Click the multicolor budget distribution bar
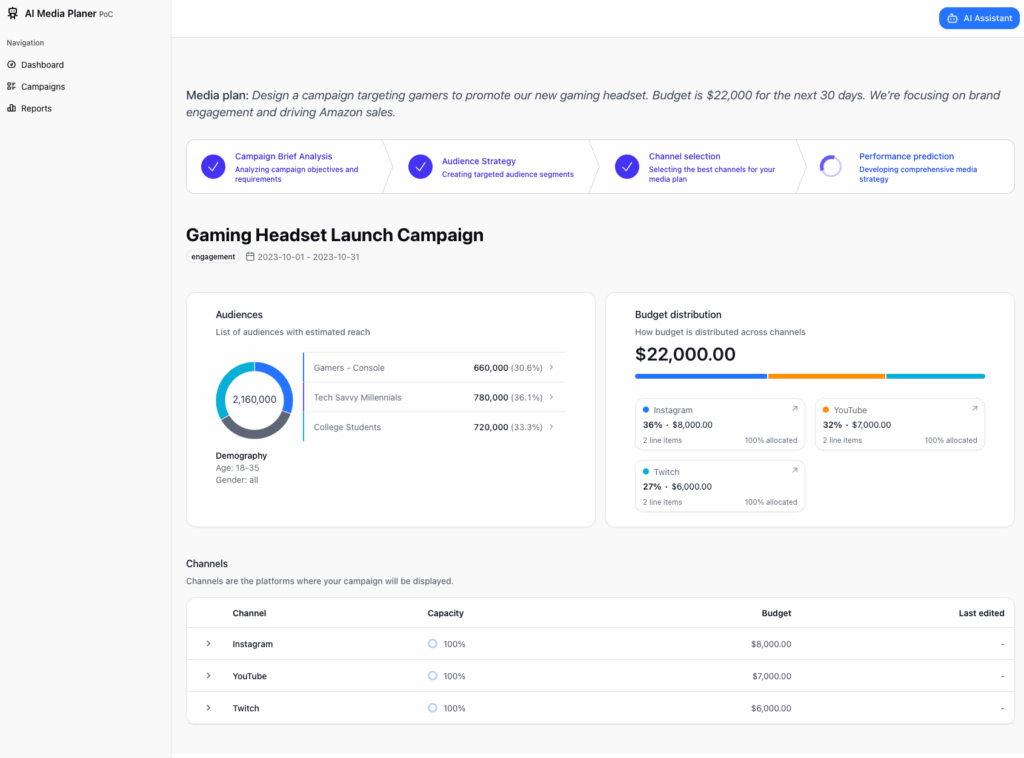 (810, 376)
